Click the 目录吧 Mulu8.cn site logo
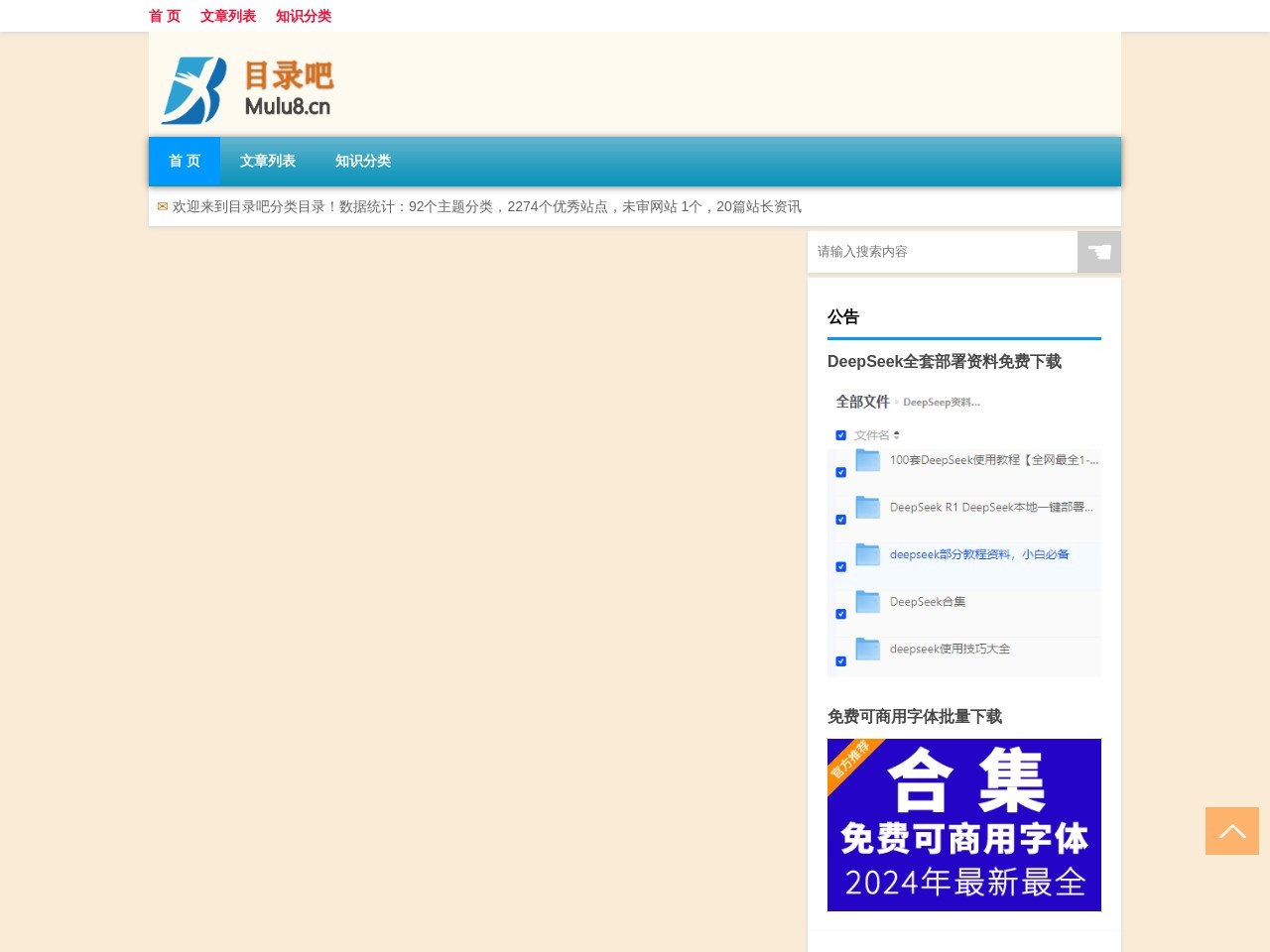The height and width of the screenshot is (952, 1270). (x=245, y=89)
